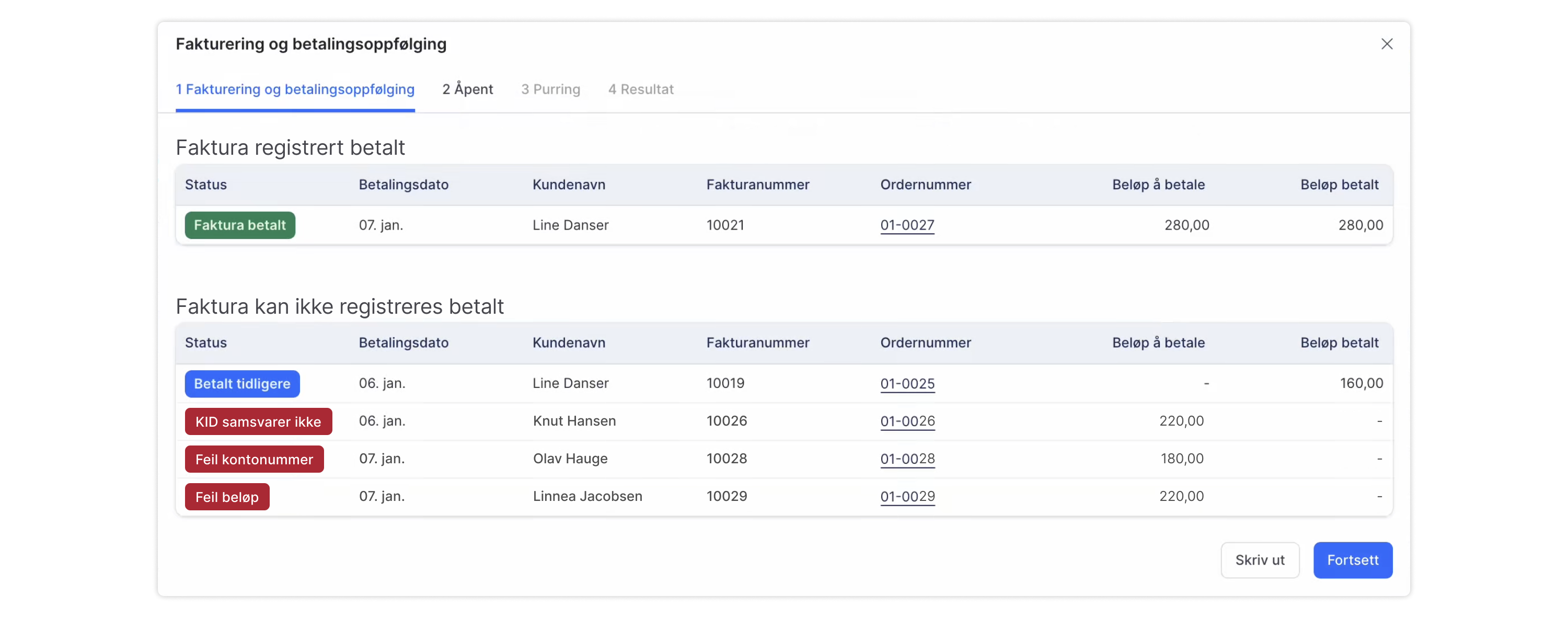Click the Feil kontonummer status badge
This screenshot has height=617, width=1568.
pyautogui.click(x=254, y=459)
